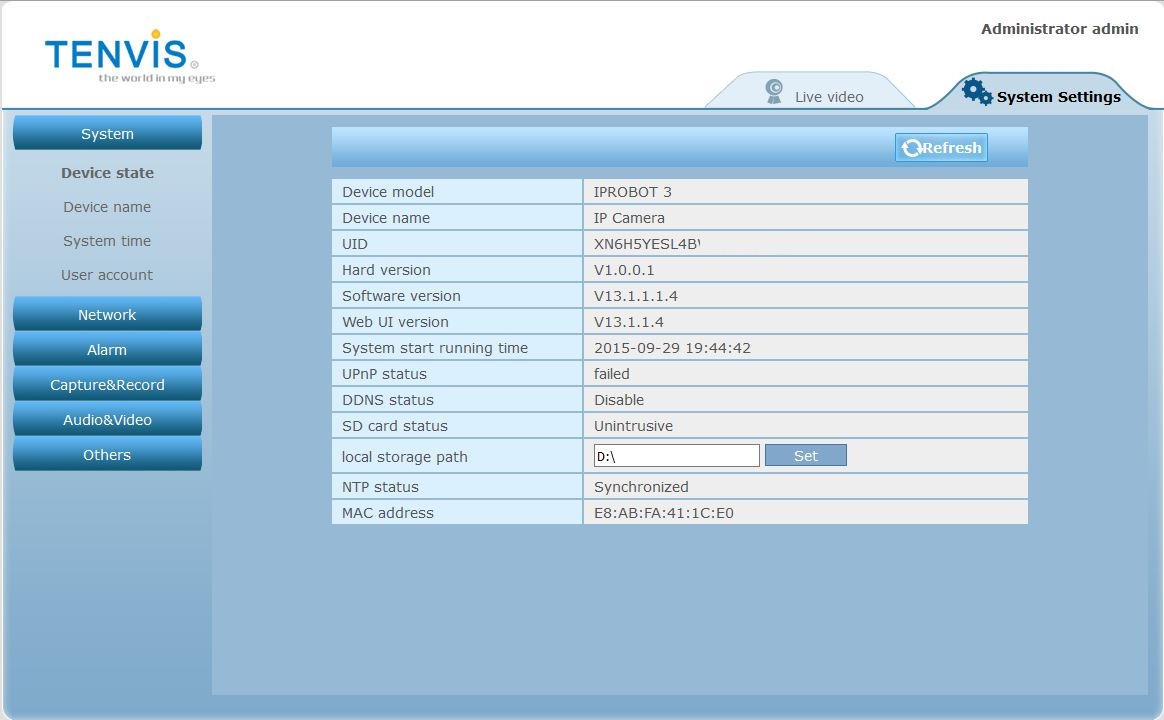Expand the Audio&Video section
The image size is (1164, 720).
tap(107, 420)
